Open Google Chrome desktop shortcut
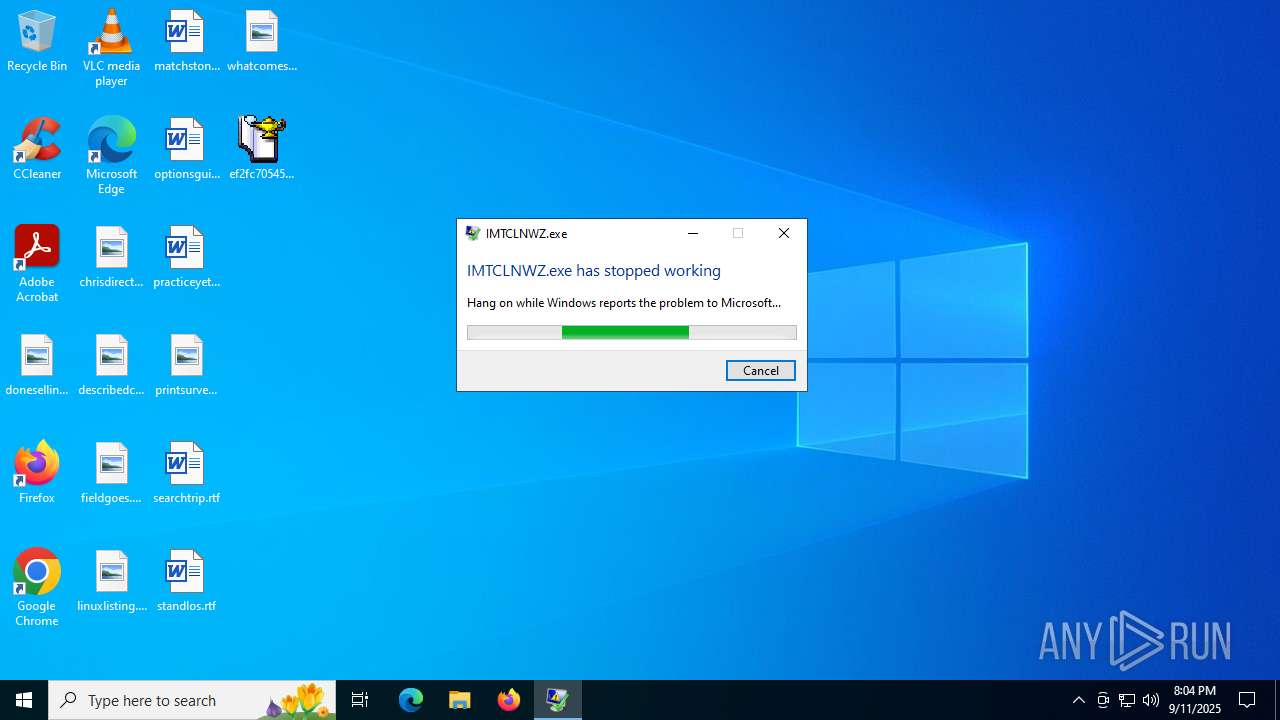The height and width of the screenshot is (720, 1280). (37, 588)
